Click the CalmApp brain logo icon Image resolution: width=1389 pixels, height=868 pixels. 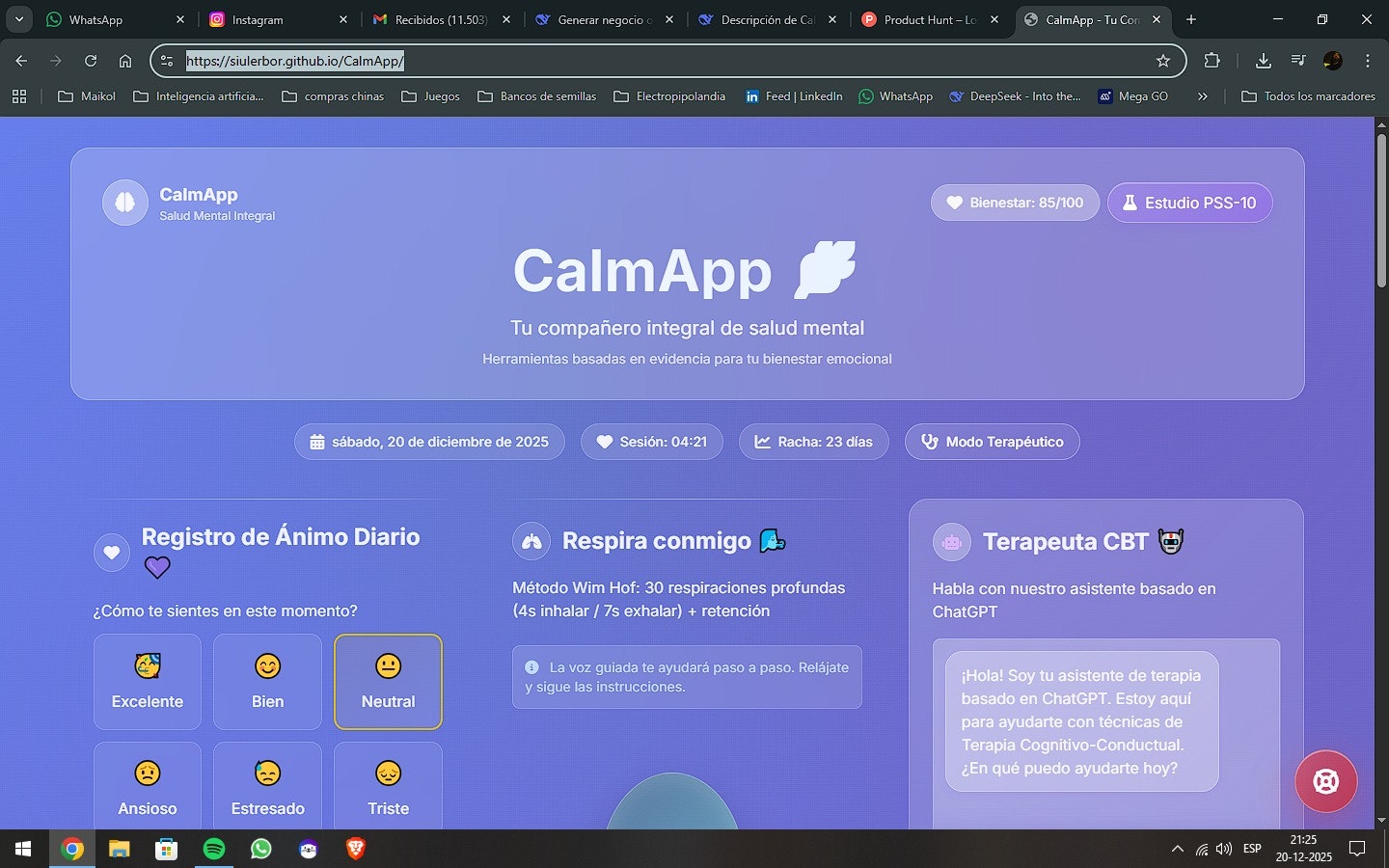[x=125, y=202]
